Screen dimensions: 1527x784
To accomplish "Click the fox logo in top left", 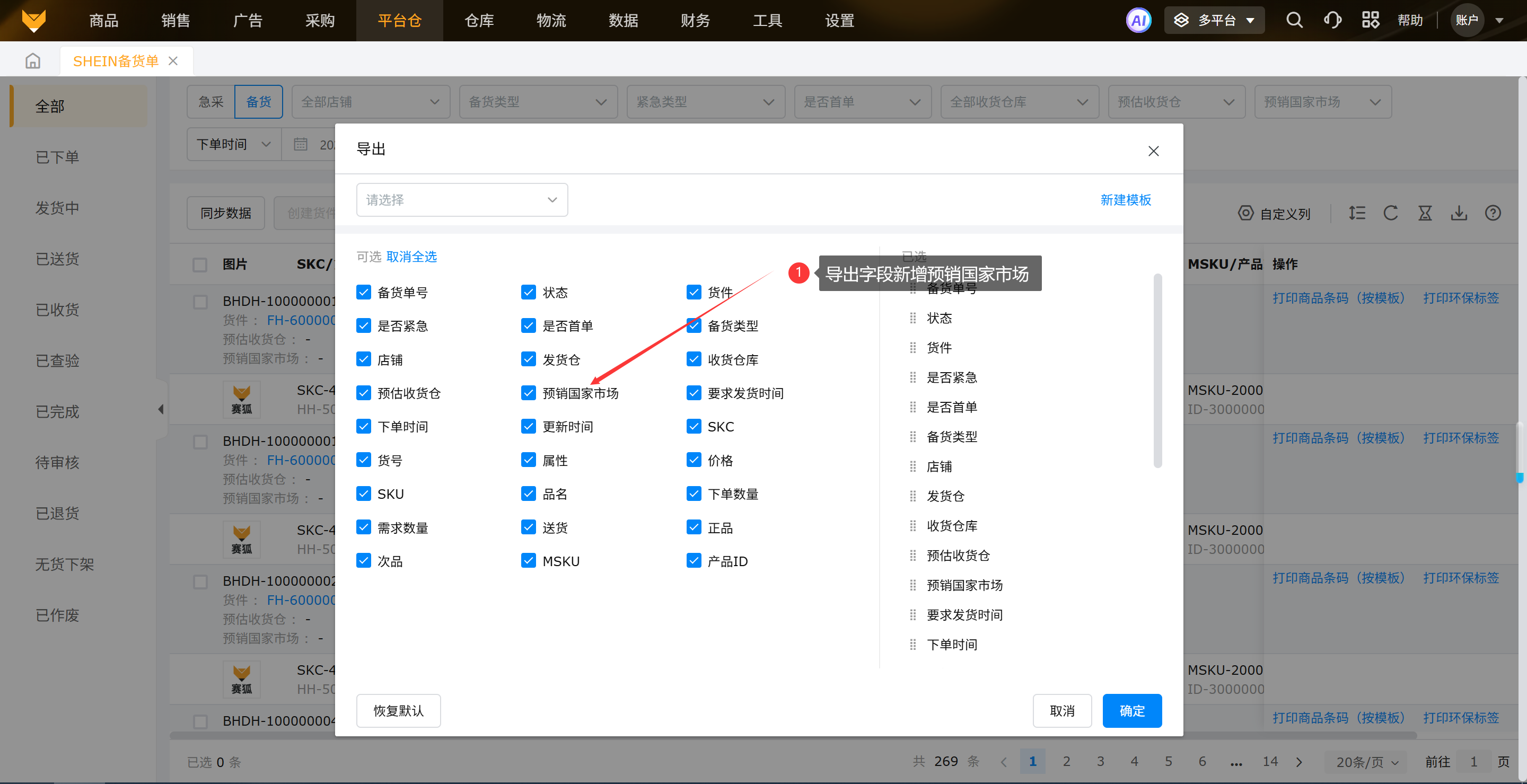I will (x=34, y=21).
